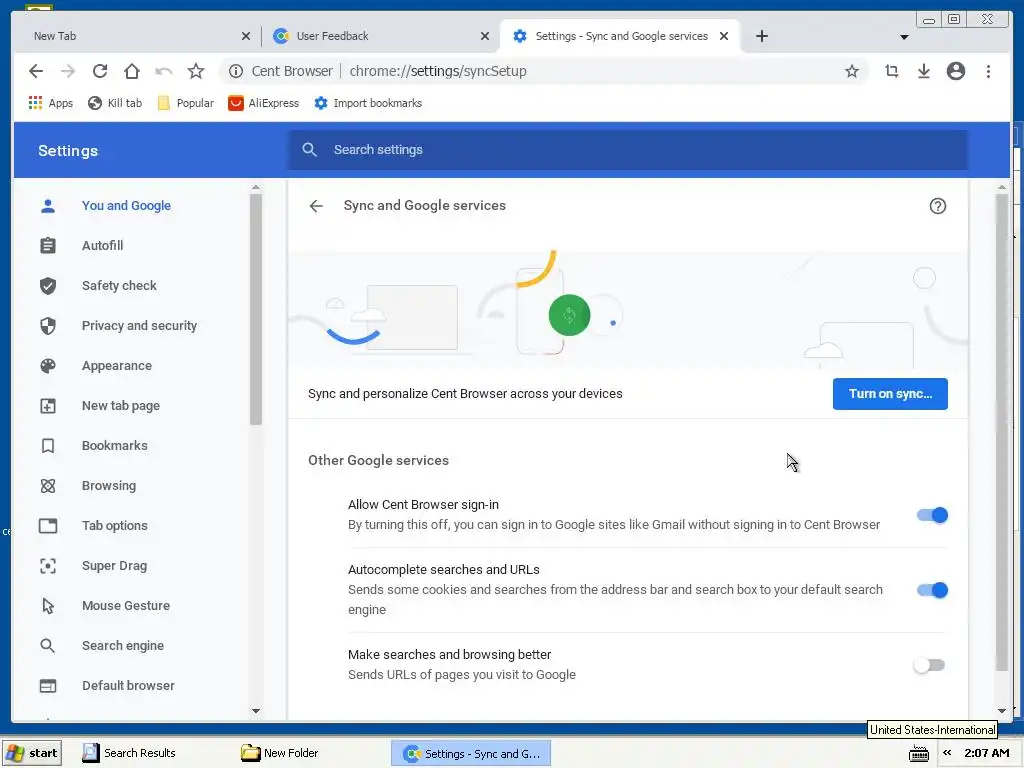
Task: Open Safety check section
Action: 119,285
